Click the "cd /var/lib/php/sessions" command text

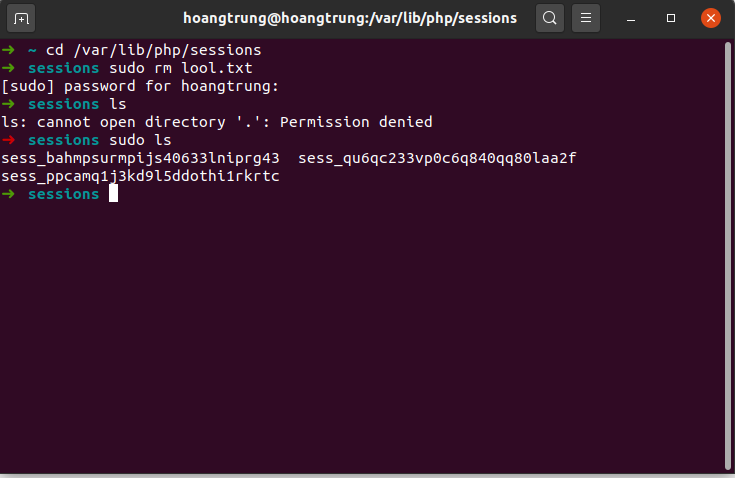[x=154, y=50]
